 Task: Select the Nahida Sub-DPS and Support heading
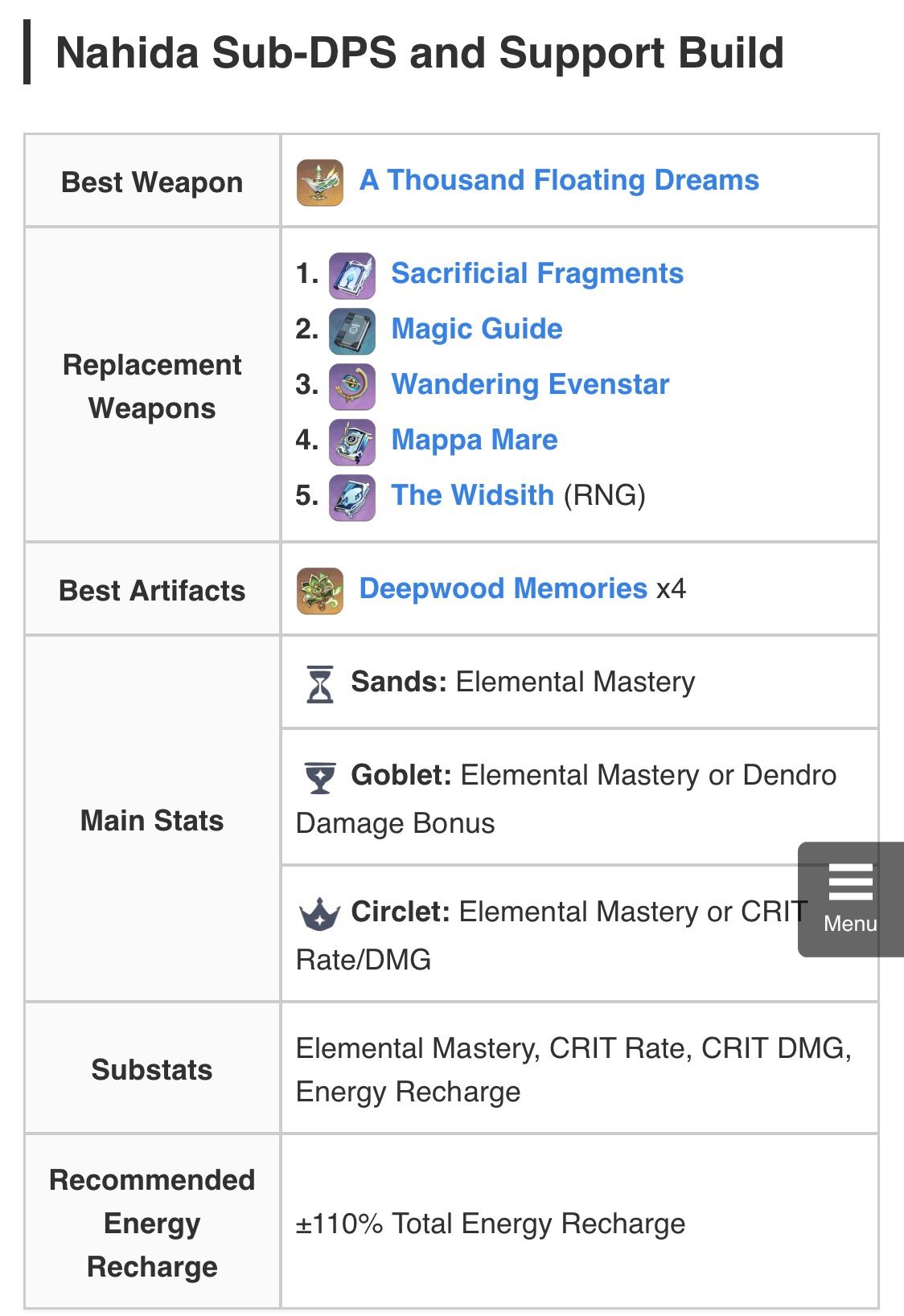[x=420, y=54]
